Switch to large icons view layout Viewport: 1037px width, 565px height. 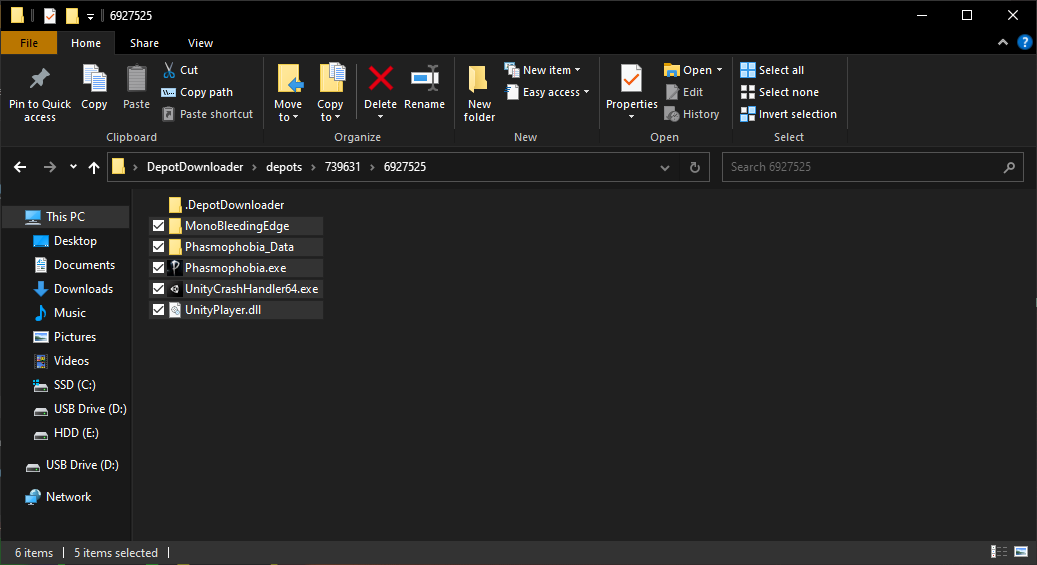(1021, 552)
